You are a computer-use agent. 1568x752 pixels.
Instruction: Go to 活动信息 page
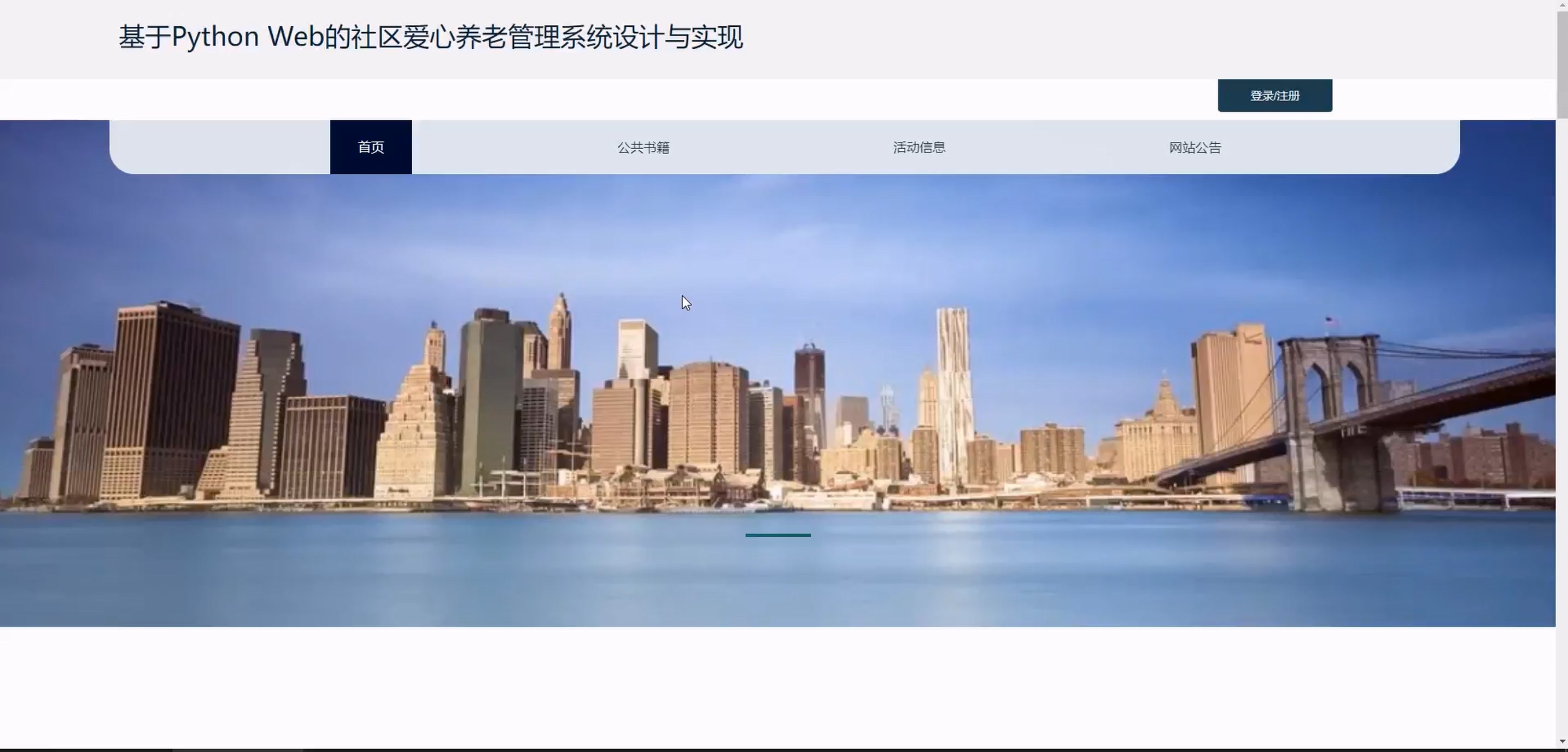coord(919,147)
